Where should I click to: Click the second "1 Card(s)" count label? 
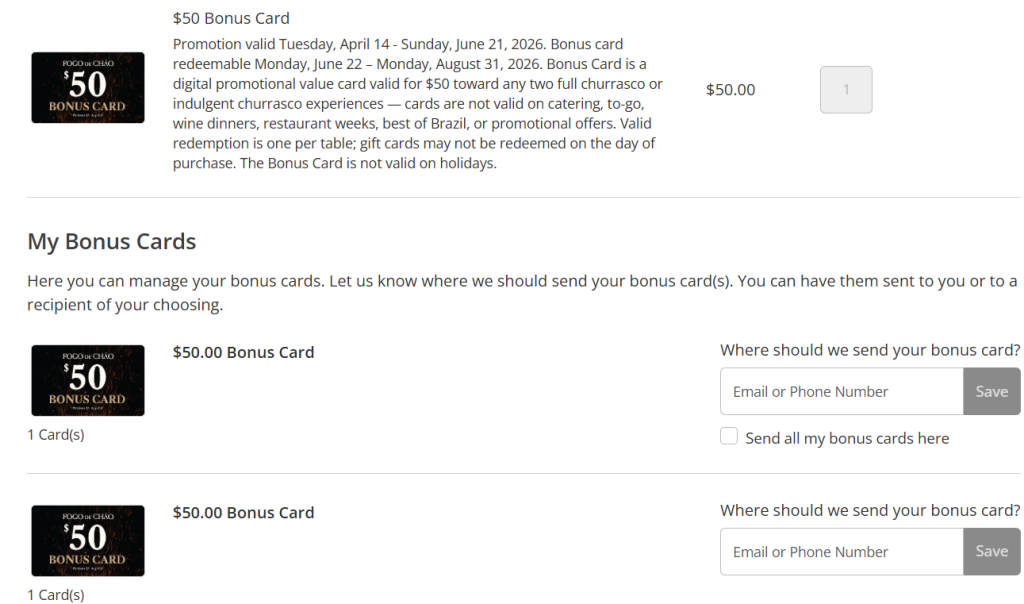[x=56, y=595]
